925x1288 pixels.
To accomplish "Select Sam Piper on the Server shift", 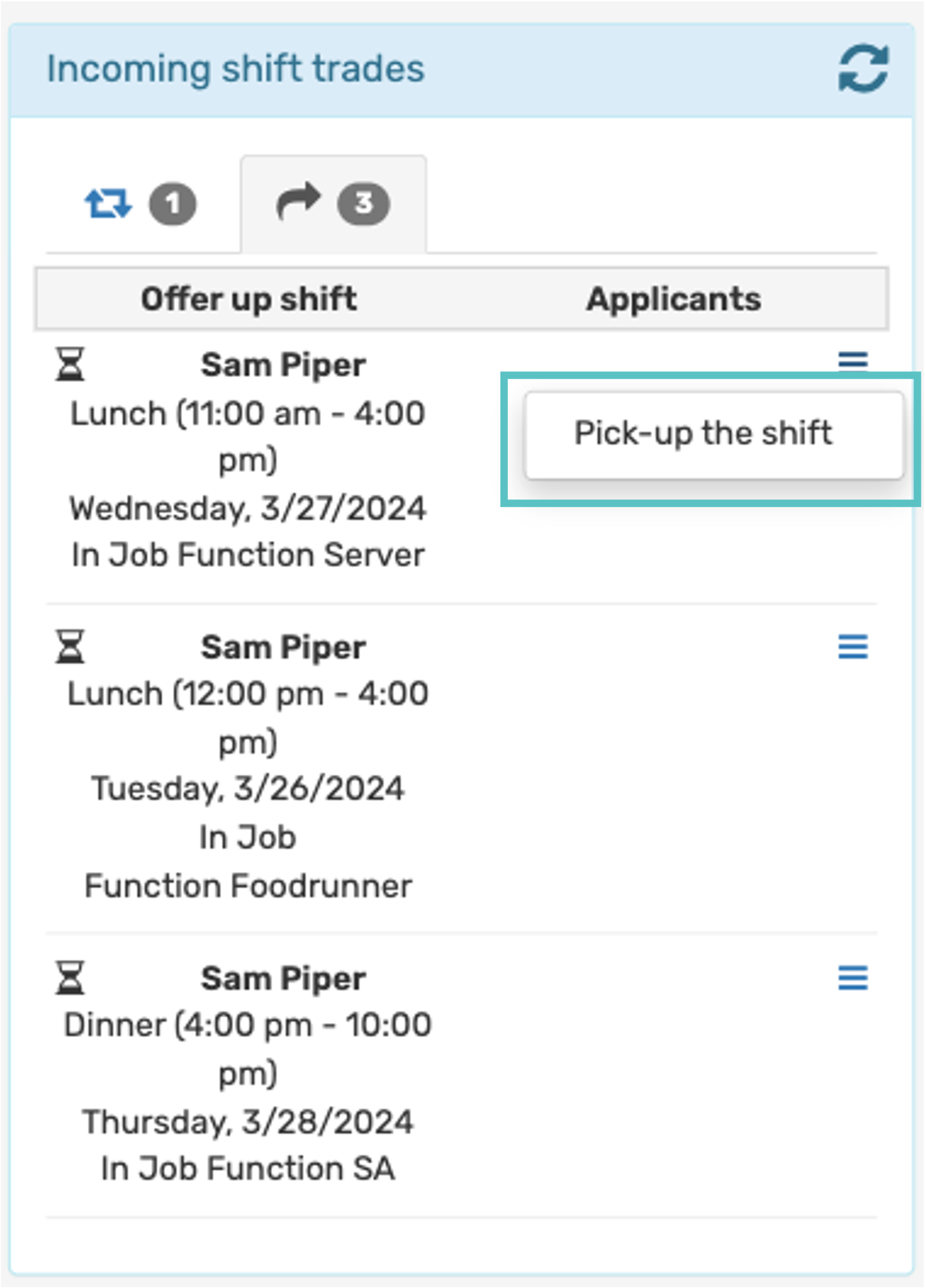I will coord(283,365).
